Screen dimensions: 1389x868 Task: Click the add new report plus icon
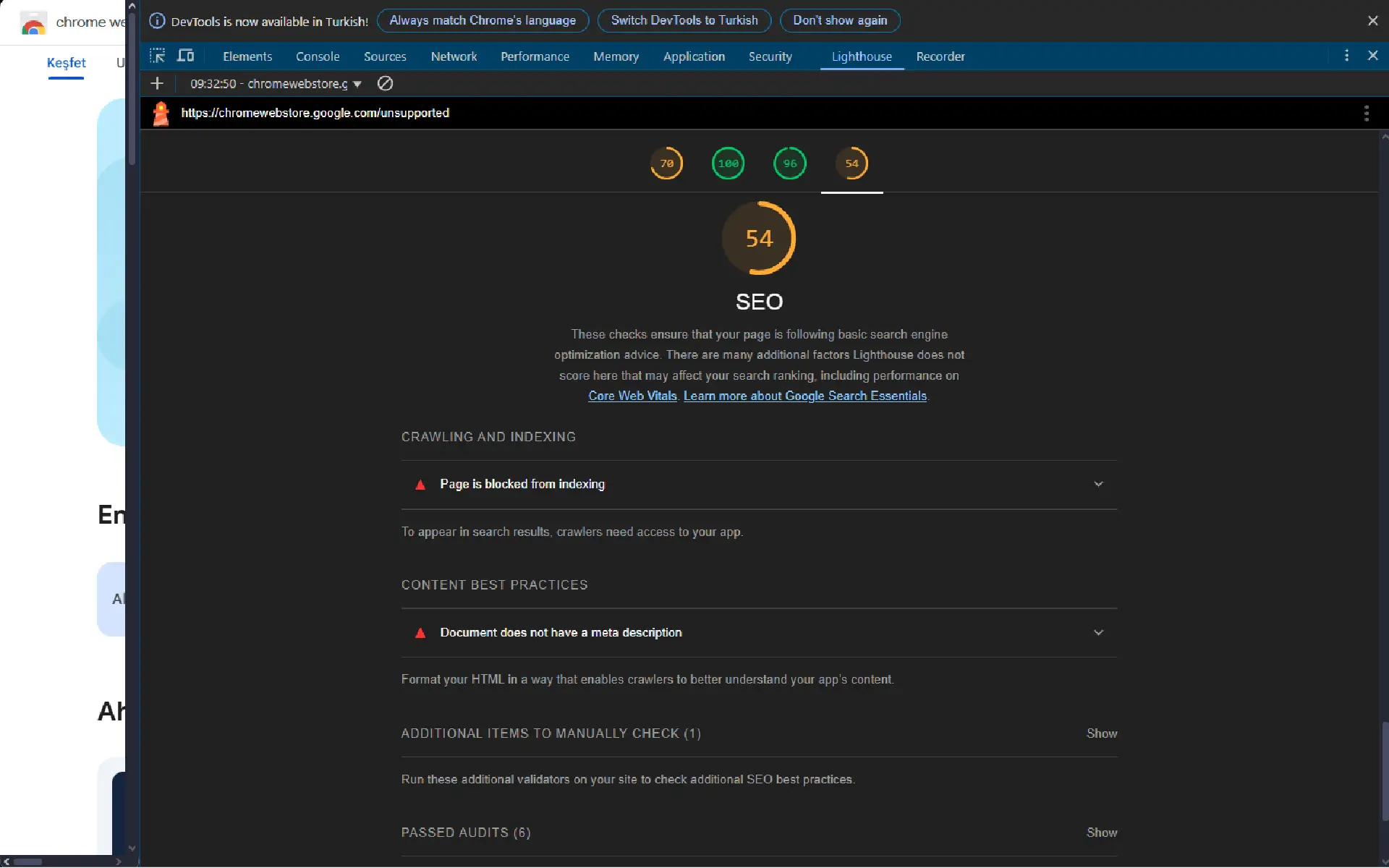157,84
